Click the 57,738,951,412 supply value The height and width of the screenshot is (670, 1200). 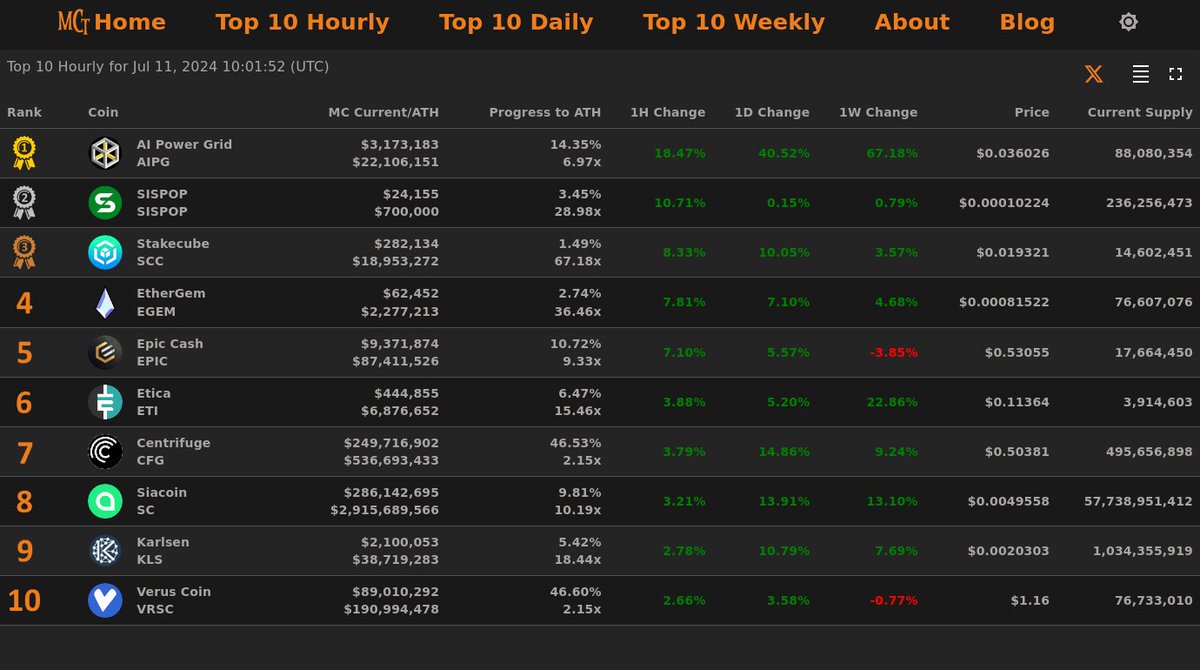pos(1138,501)
